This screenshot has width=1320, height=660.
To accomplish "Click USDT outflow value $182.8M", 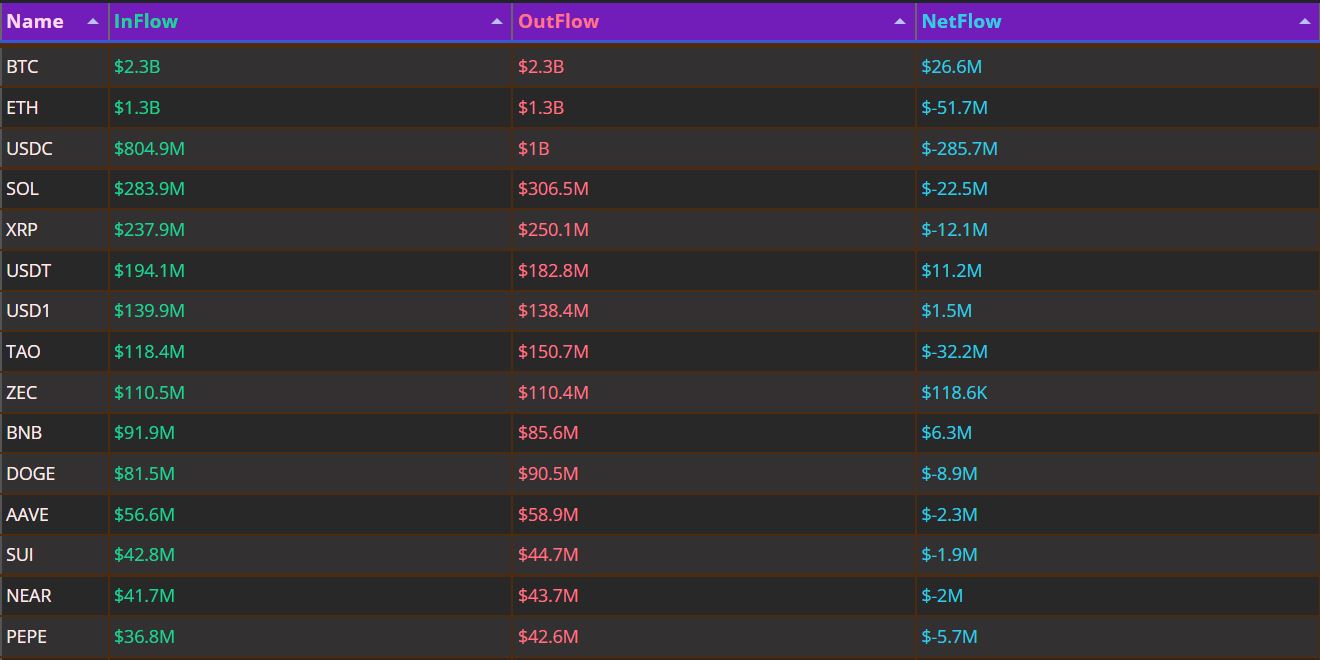I will tap(553, 271).
